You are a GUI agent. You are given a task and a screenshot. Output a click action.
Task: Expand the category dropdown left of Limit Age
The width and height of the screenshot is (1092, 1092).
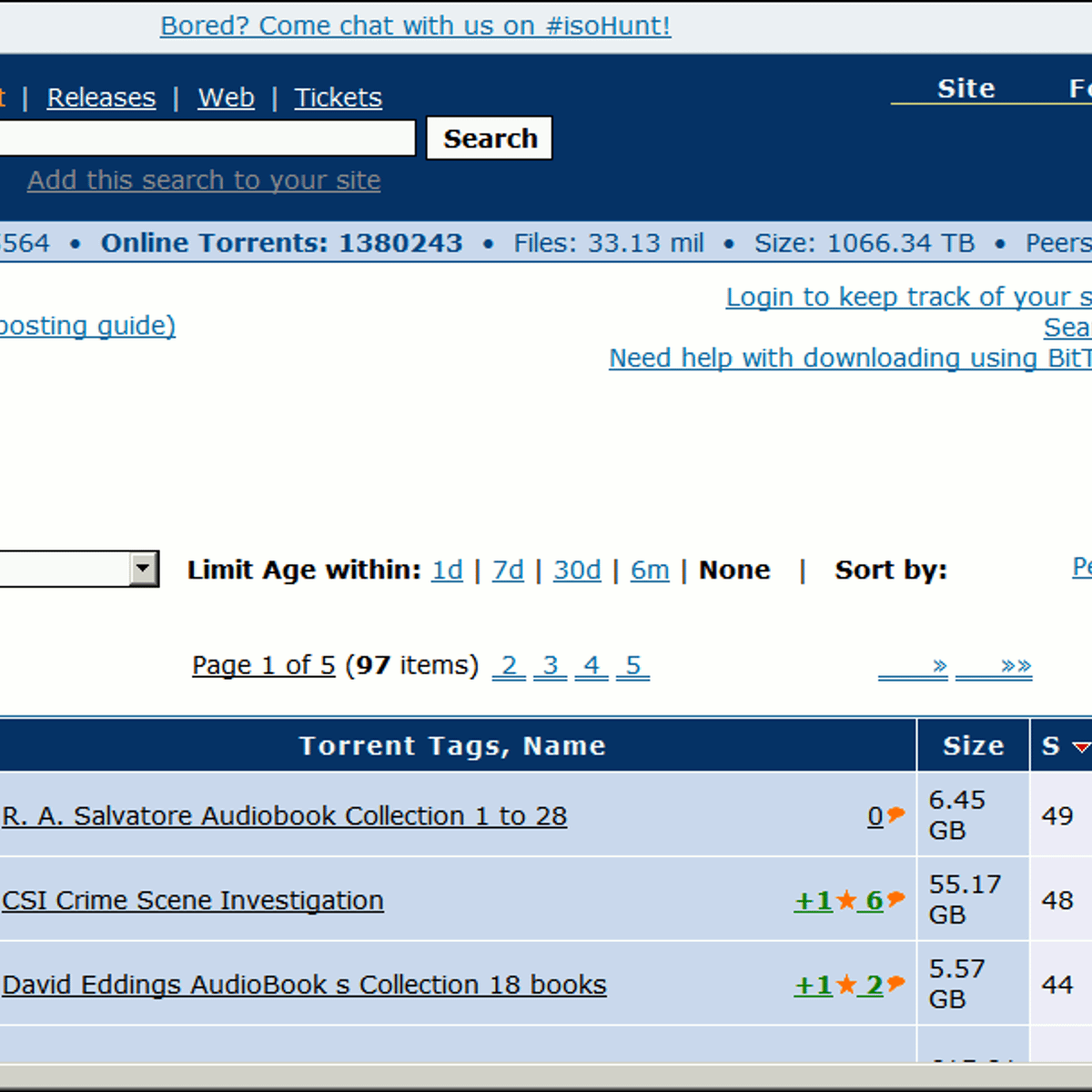[143, 569]
